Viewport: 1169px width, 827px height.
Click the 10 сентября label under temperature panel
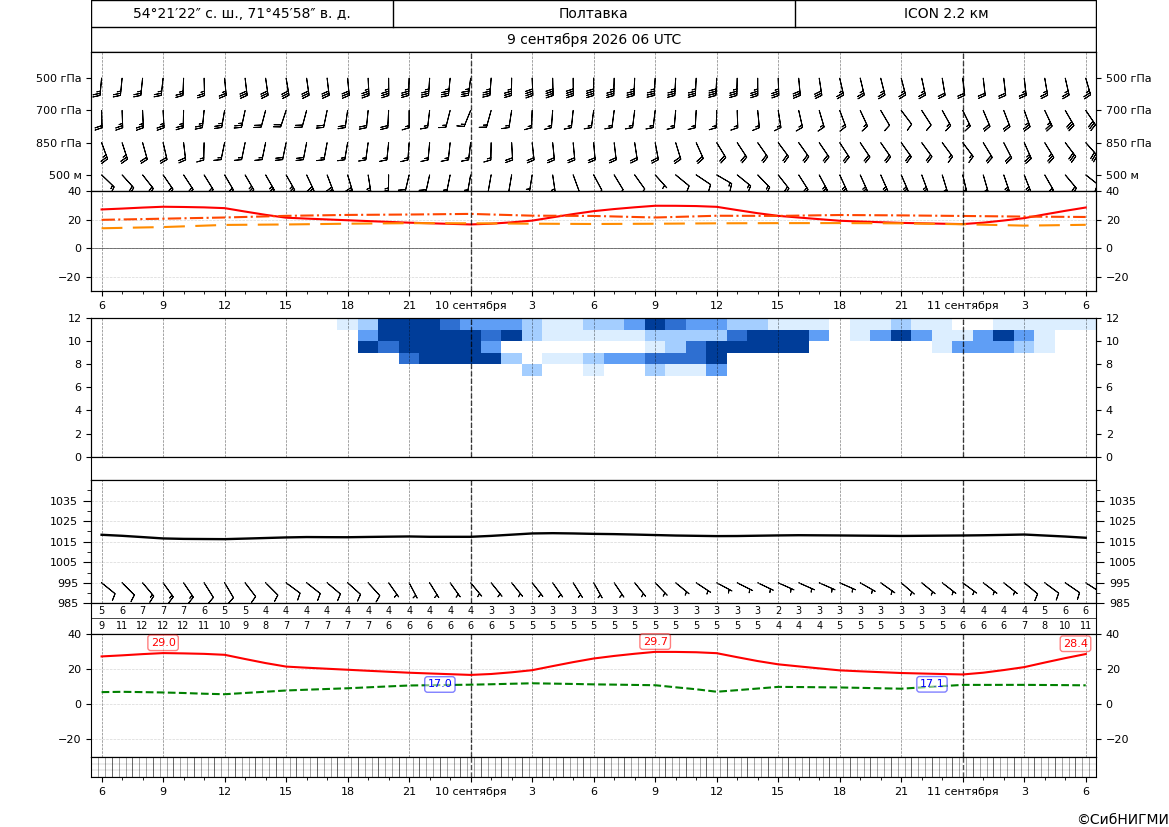[x=470, y=305]
